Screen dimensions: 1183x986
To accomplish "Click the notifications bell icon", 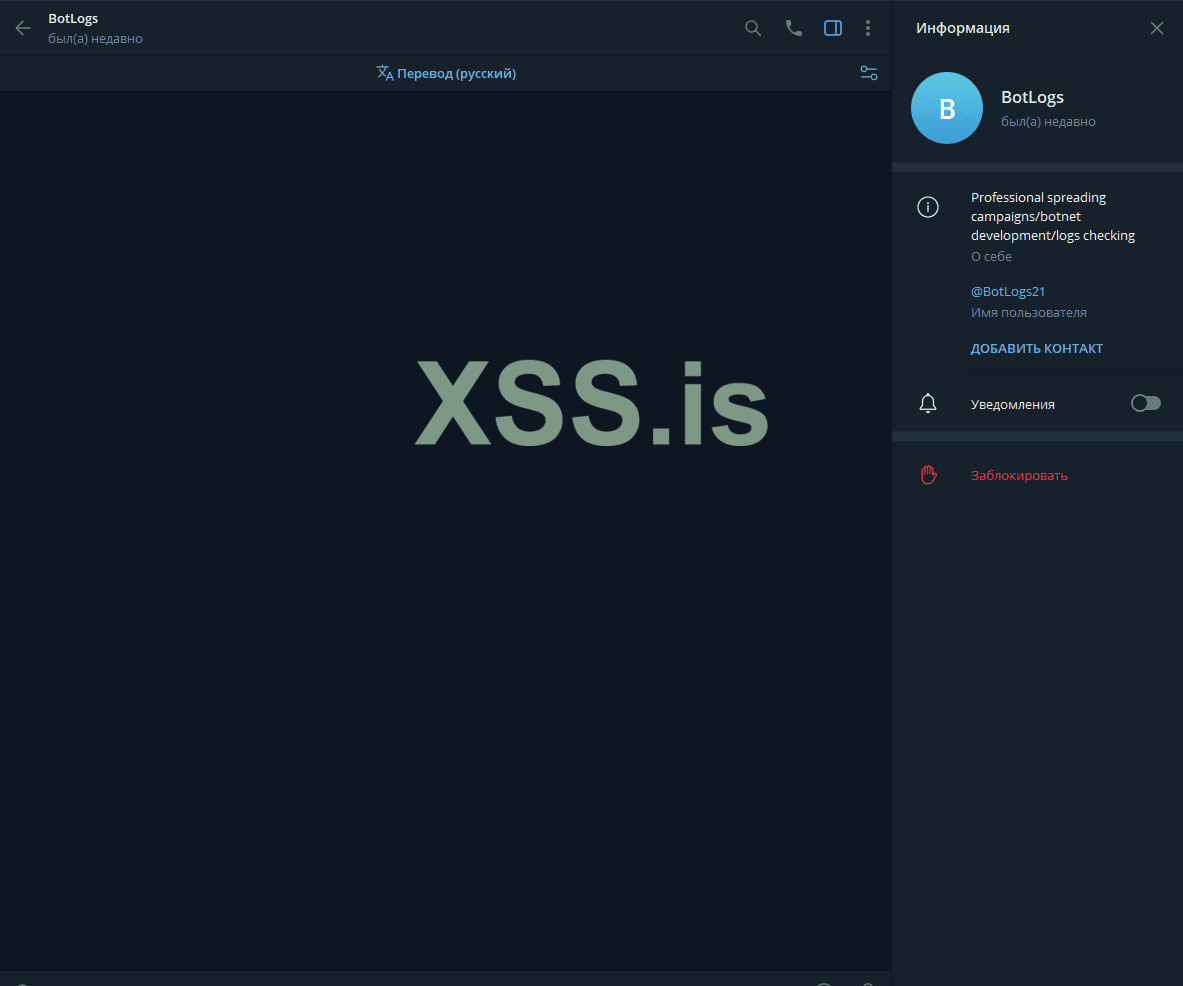I will 928,404.
